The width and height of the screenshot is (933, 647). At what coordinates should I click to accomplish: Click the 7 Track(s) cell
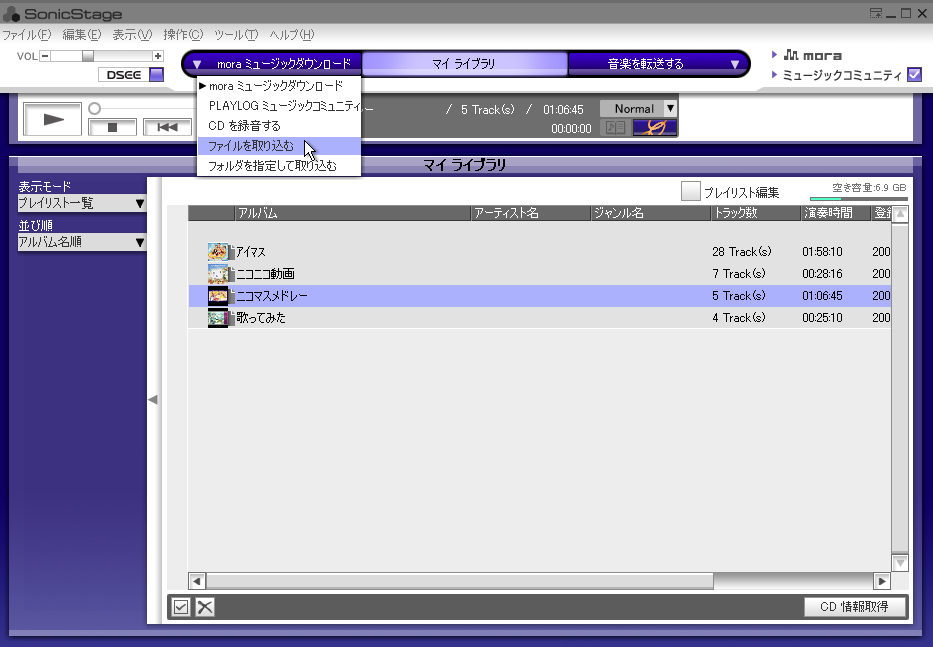[739, 274]
